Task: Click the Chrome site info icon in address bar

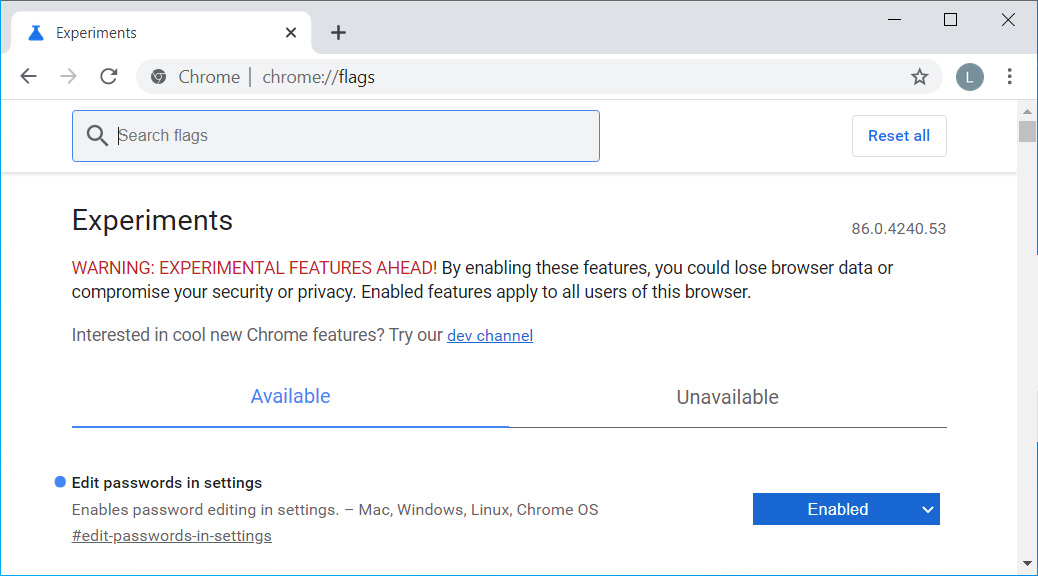Action: tap(158, 77)
